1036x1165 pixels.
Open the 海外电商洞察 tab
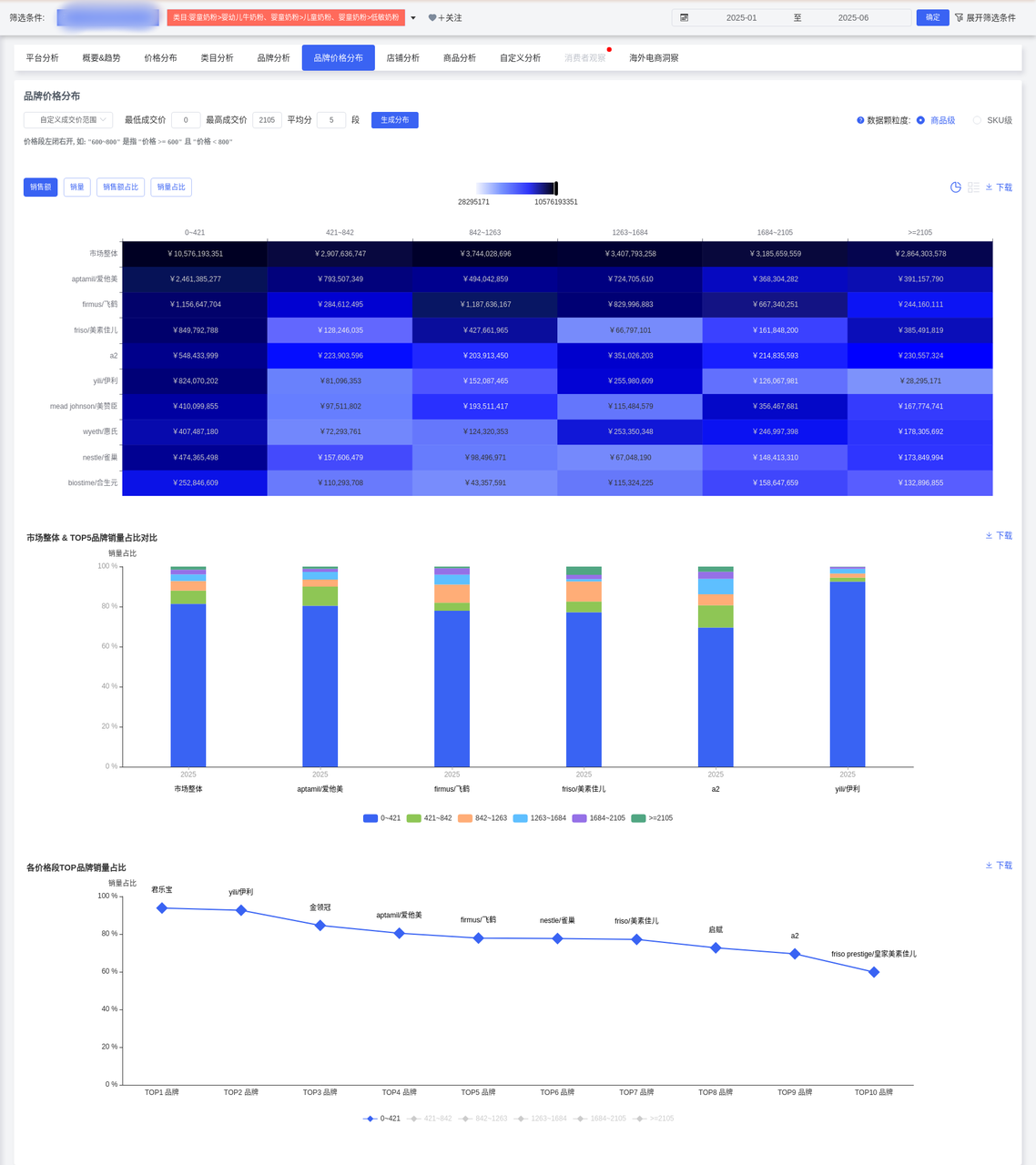(x=654, y=58)
